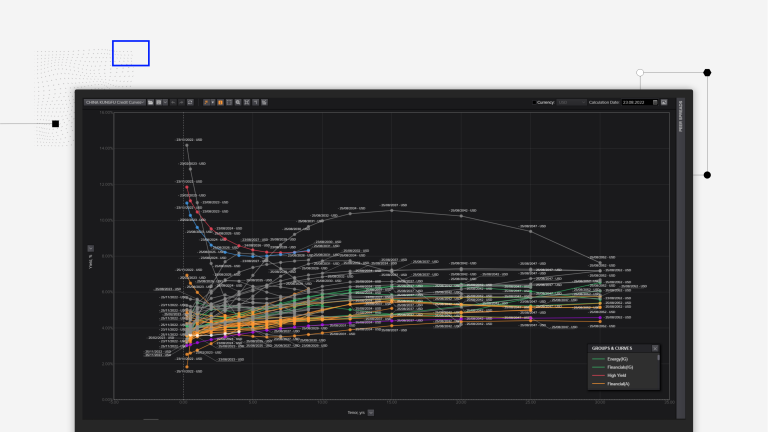
Task: Click the refresh icon in toolbar
Action: click(190, 102)
